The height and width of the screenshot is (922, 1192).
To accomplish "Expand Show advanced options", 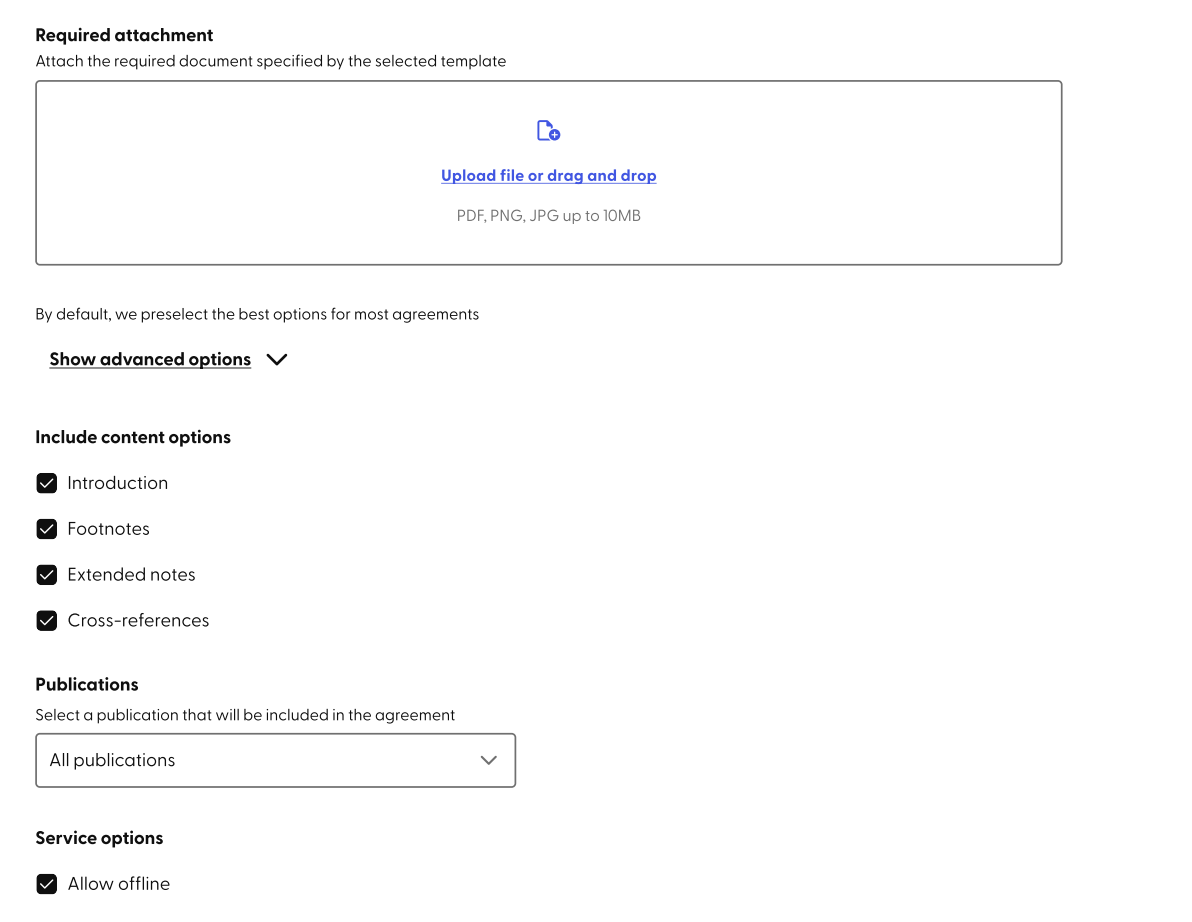I will pos(150,360).
